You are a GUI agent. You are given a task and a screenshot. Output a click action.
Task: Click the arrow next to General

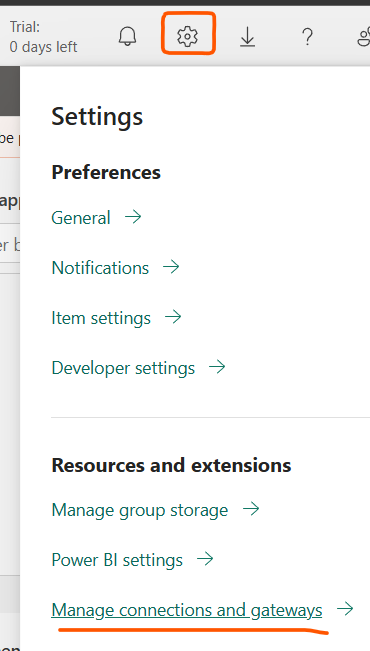point(133,217)
